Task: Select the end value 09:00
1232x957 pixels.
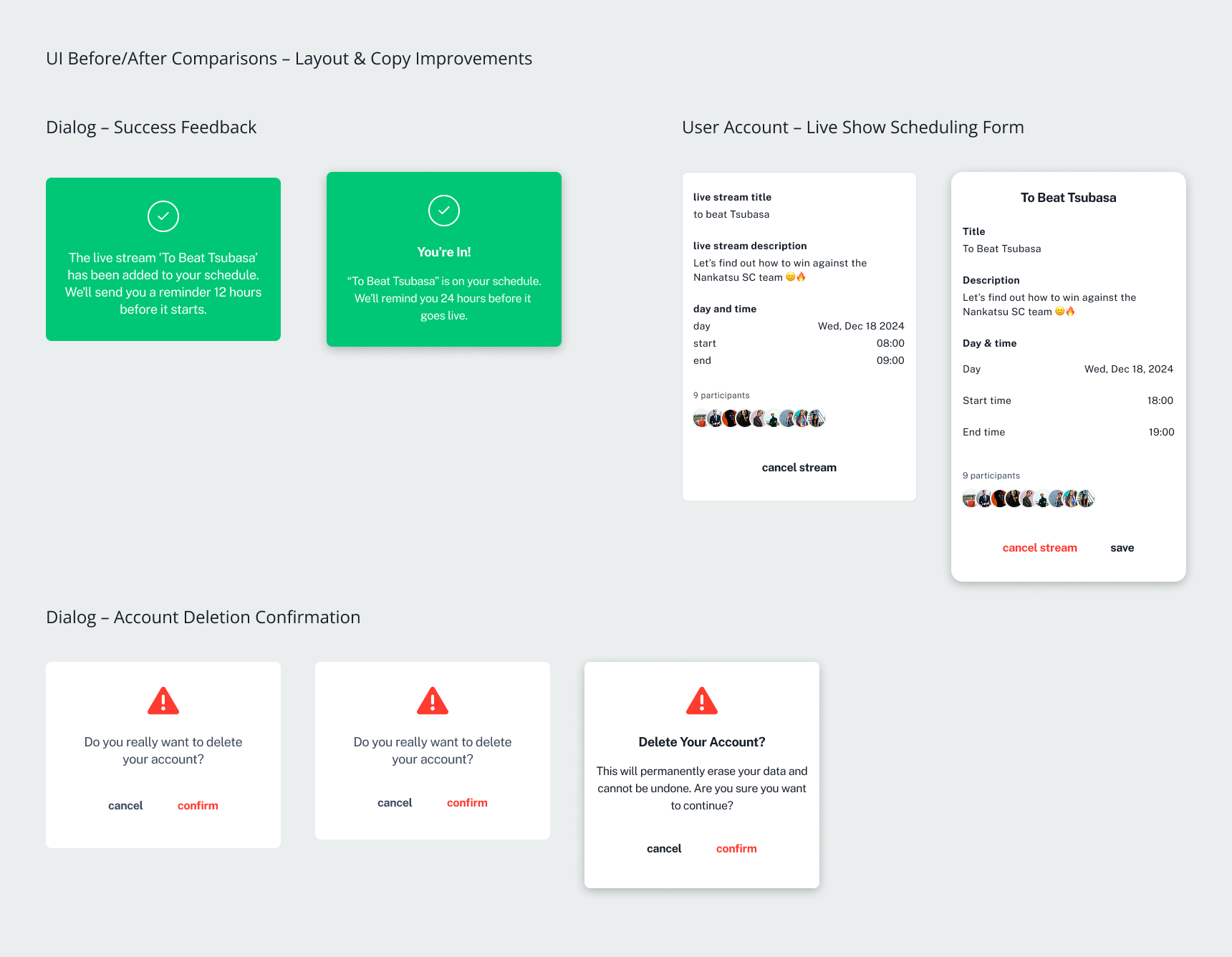Action: 890,360
